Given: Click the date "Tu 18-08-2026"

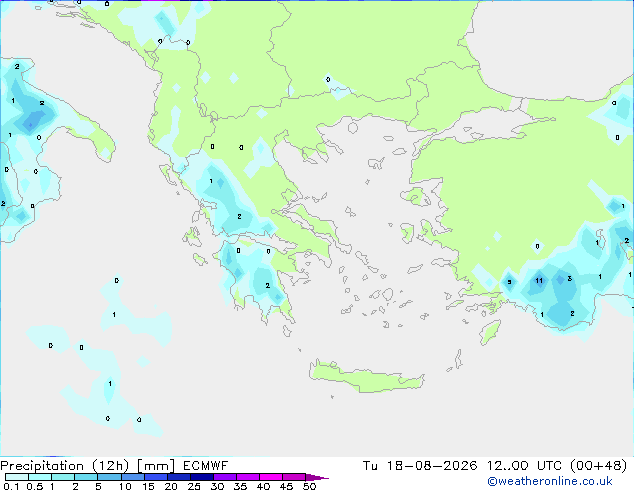Looking at the screenshot, I should coord(420,466).
